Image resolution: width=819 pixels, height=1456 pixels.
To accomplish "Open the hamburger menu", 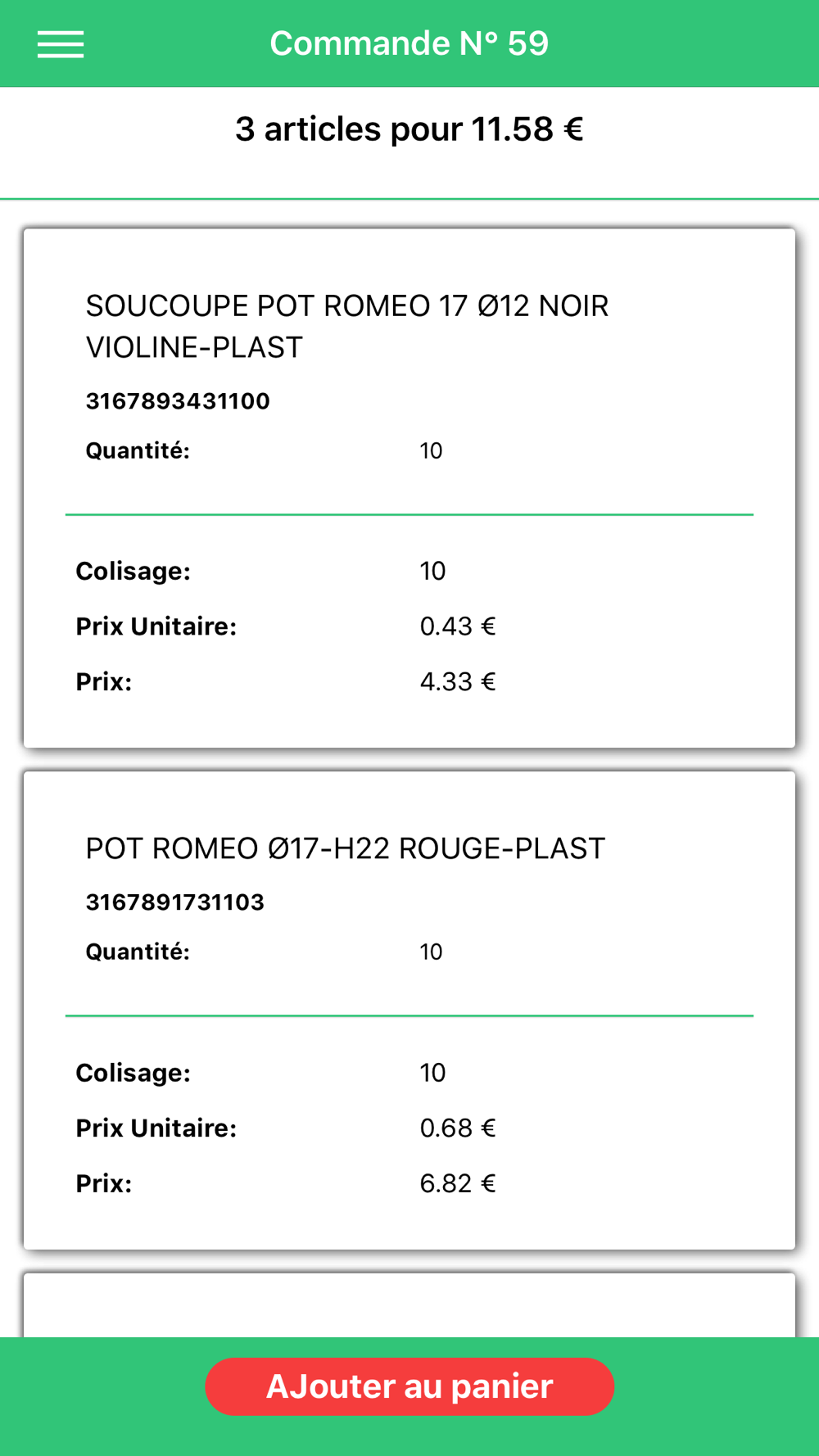I will click(x=61, y=44).
